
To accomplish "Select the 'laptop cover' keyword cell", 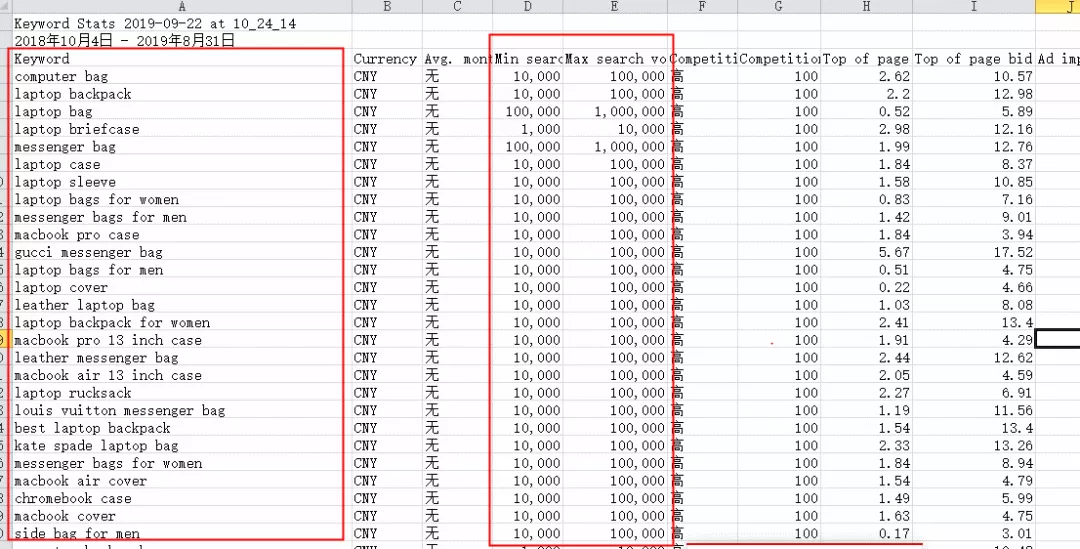I will 182,287.
